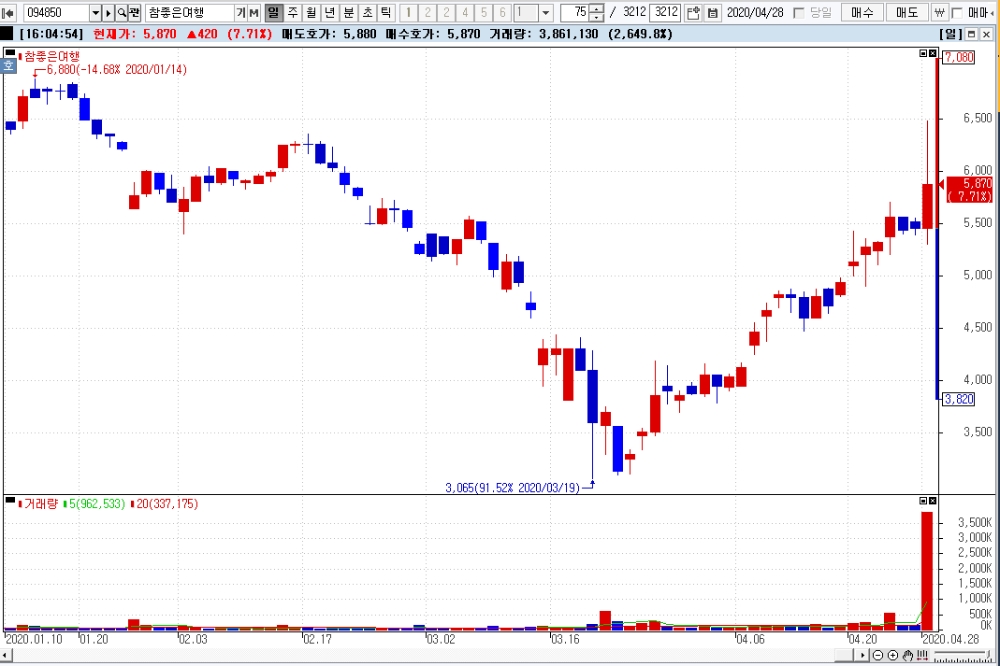This screenshot has height=666, width=1000.
Task: Select the 일 daily chart period
Action: (274, 12)
